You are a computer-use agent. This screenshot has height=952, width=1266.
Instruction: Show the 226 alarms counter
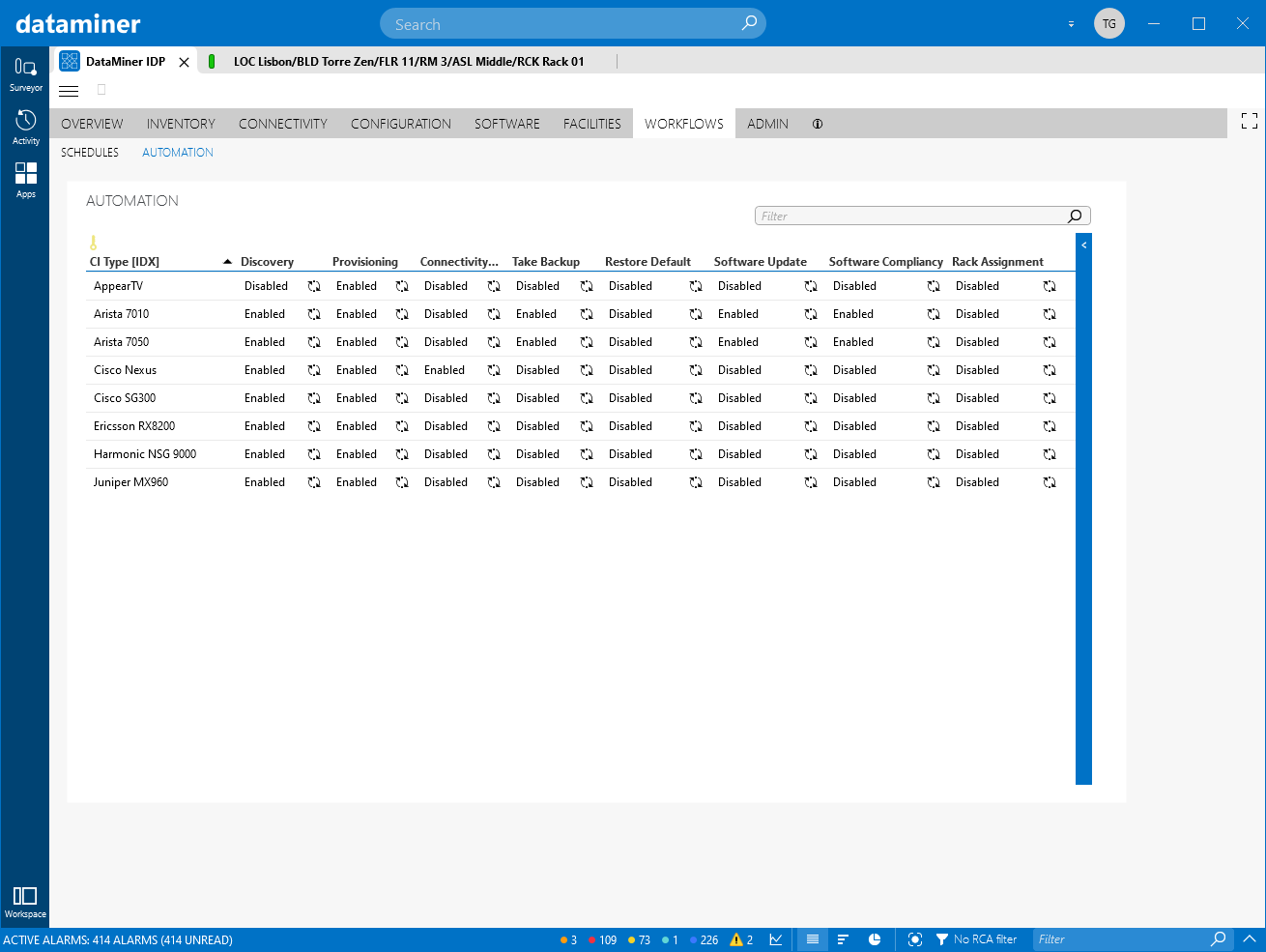pyautogui.click(x=704, y=939)
